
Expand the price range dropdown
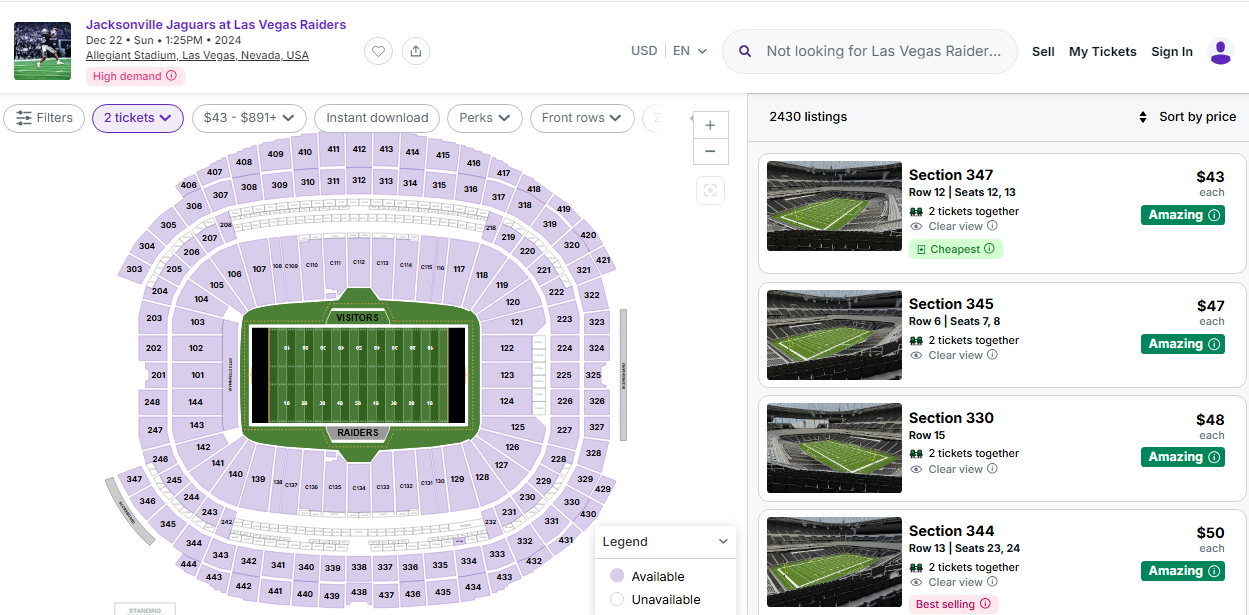point(249,118)
